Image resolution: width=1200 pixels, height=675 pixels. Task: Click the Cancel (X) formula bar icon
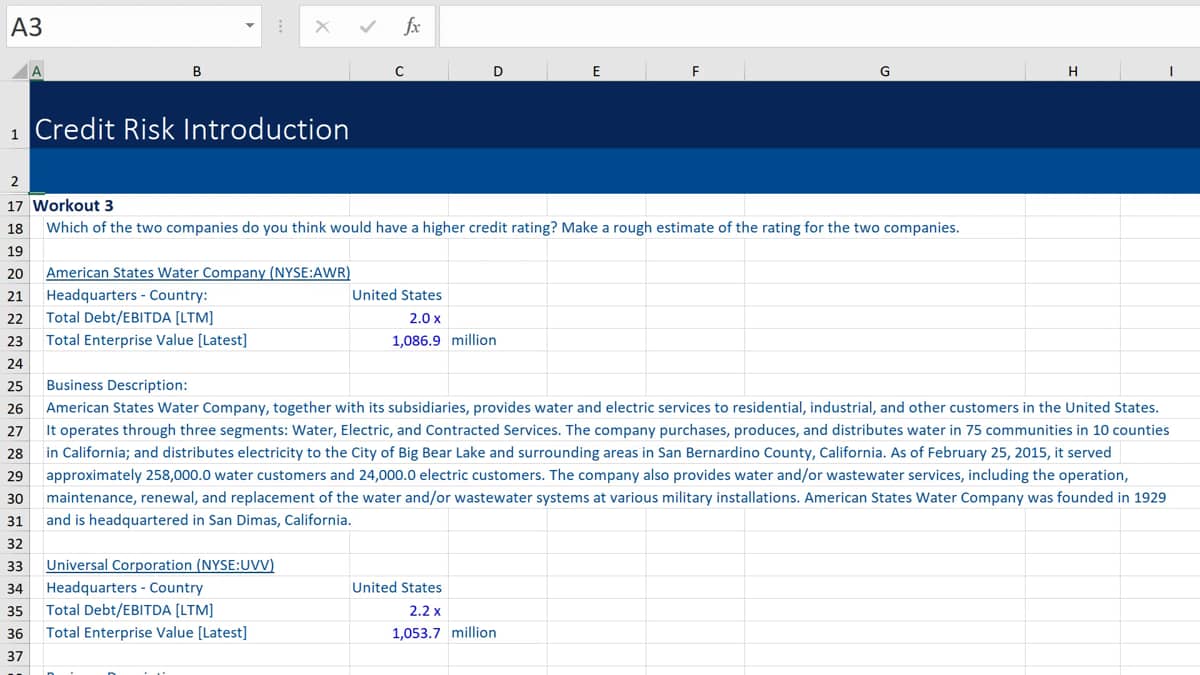(322, 28)
